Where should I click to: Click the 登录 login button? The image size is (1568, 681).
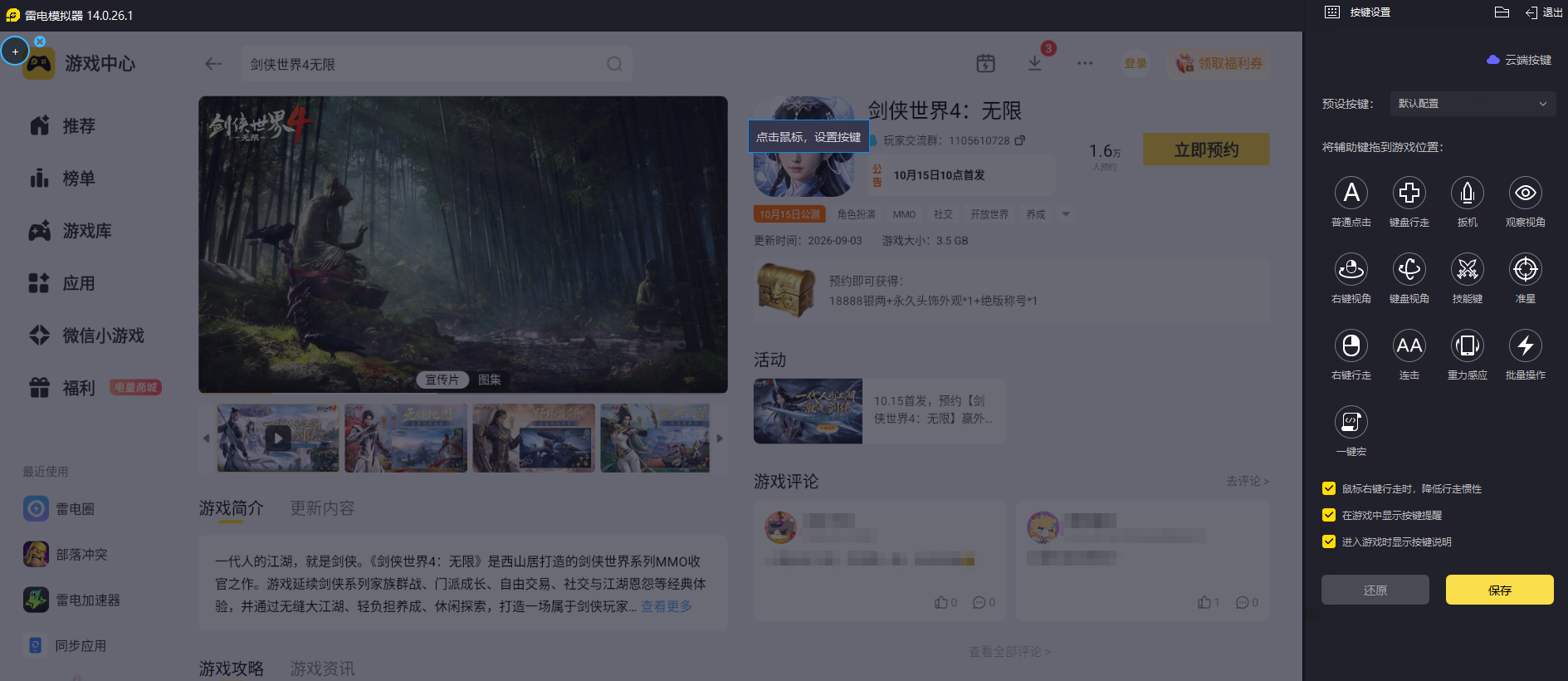[1136, 63]
